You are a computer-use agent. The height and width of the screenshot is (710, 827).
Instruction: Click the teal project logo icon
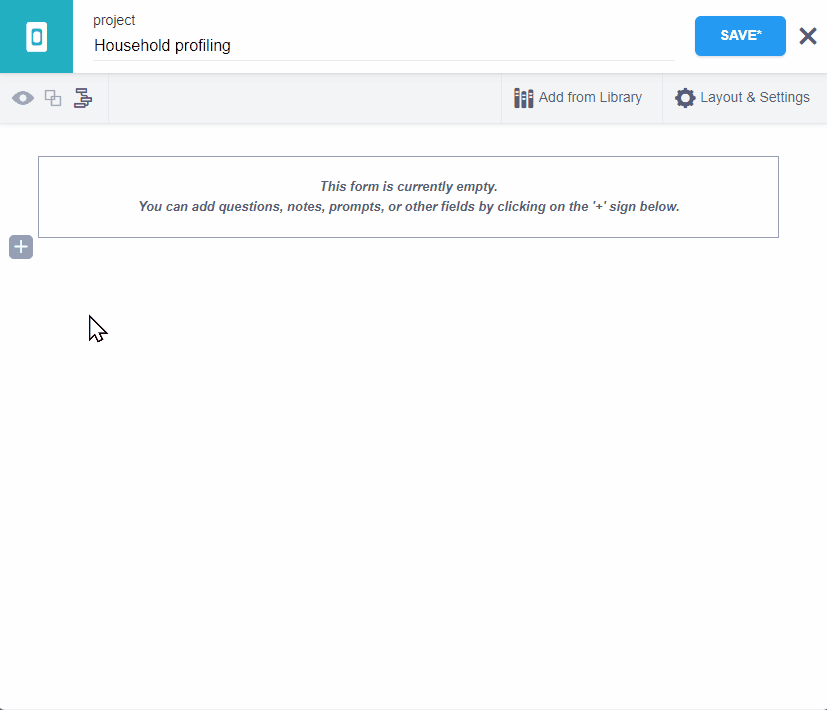point(36,37)
